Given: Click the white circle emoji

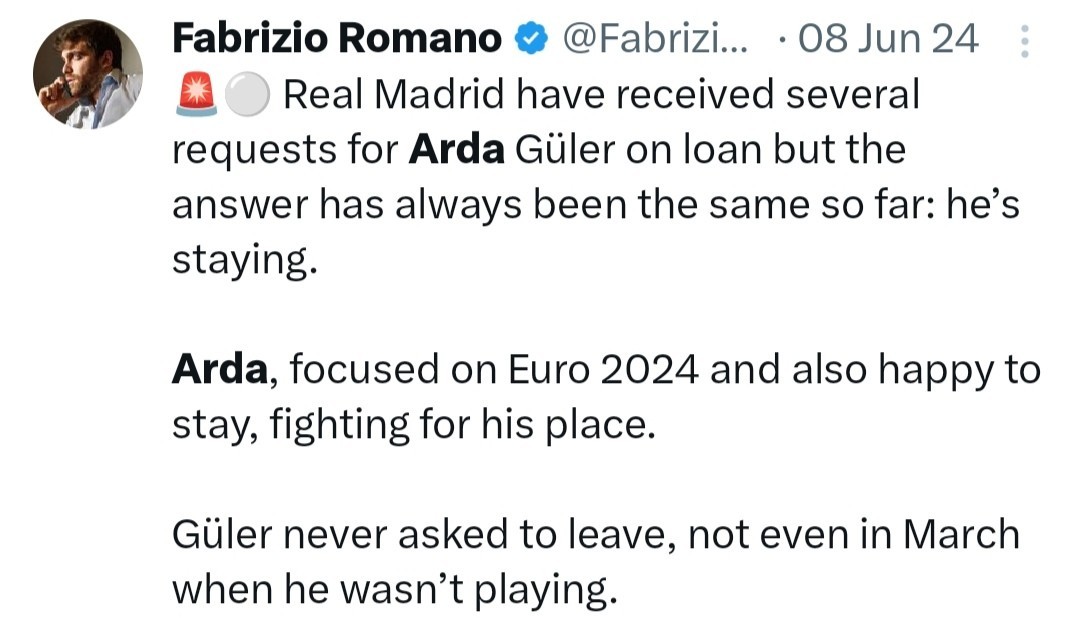Looking at the screenshot, I should point(247,94).
